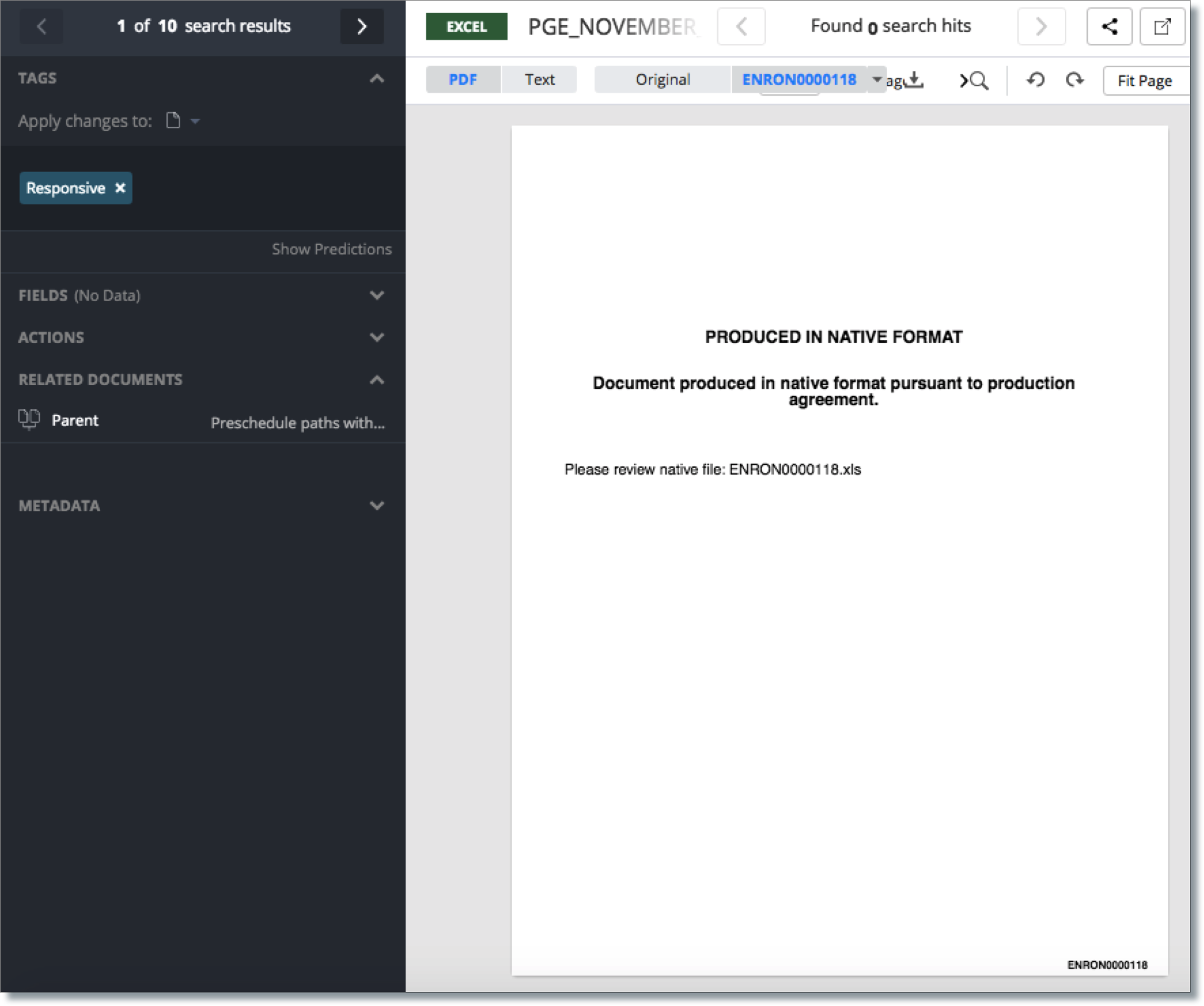Screen dimensions: 1204x1006
Task: Switch to the PDF view tab
Action: tap(463, 79)
